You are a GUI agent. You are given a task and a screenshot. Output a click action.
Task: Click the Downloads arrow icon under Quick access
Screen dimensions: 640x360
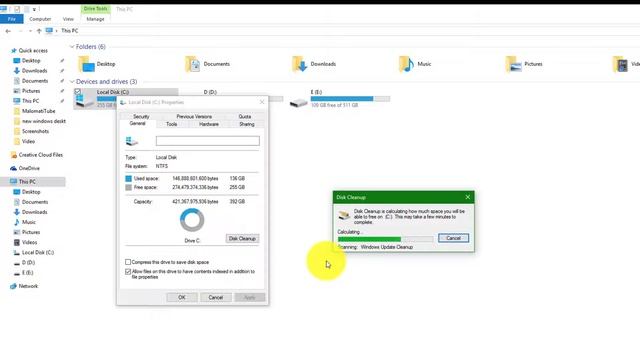[x=17, y=71]
